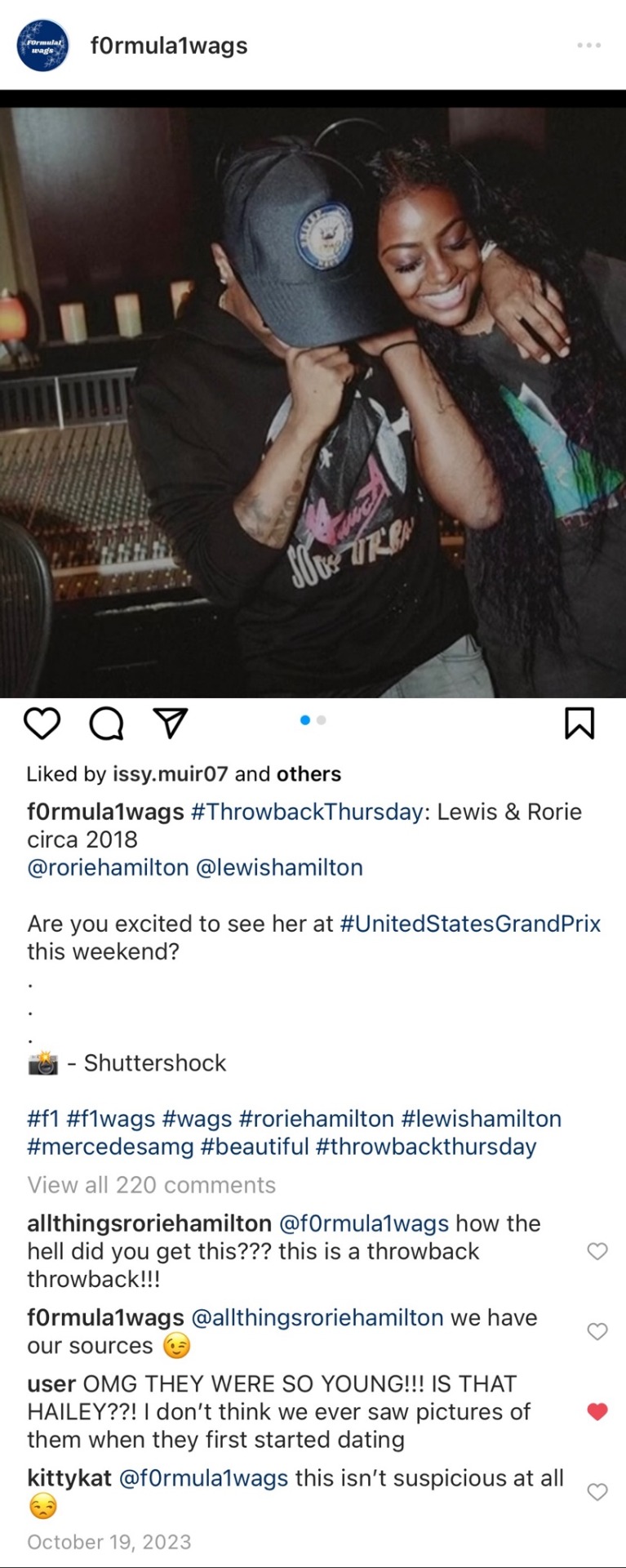Like kittykat's comment
Image resolution: width=626 pixels, height=1568 pixels.
pyautogui.click(x=597, y=1492)
